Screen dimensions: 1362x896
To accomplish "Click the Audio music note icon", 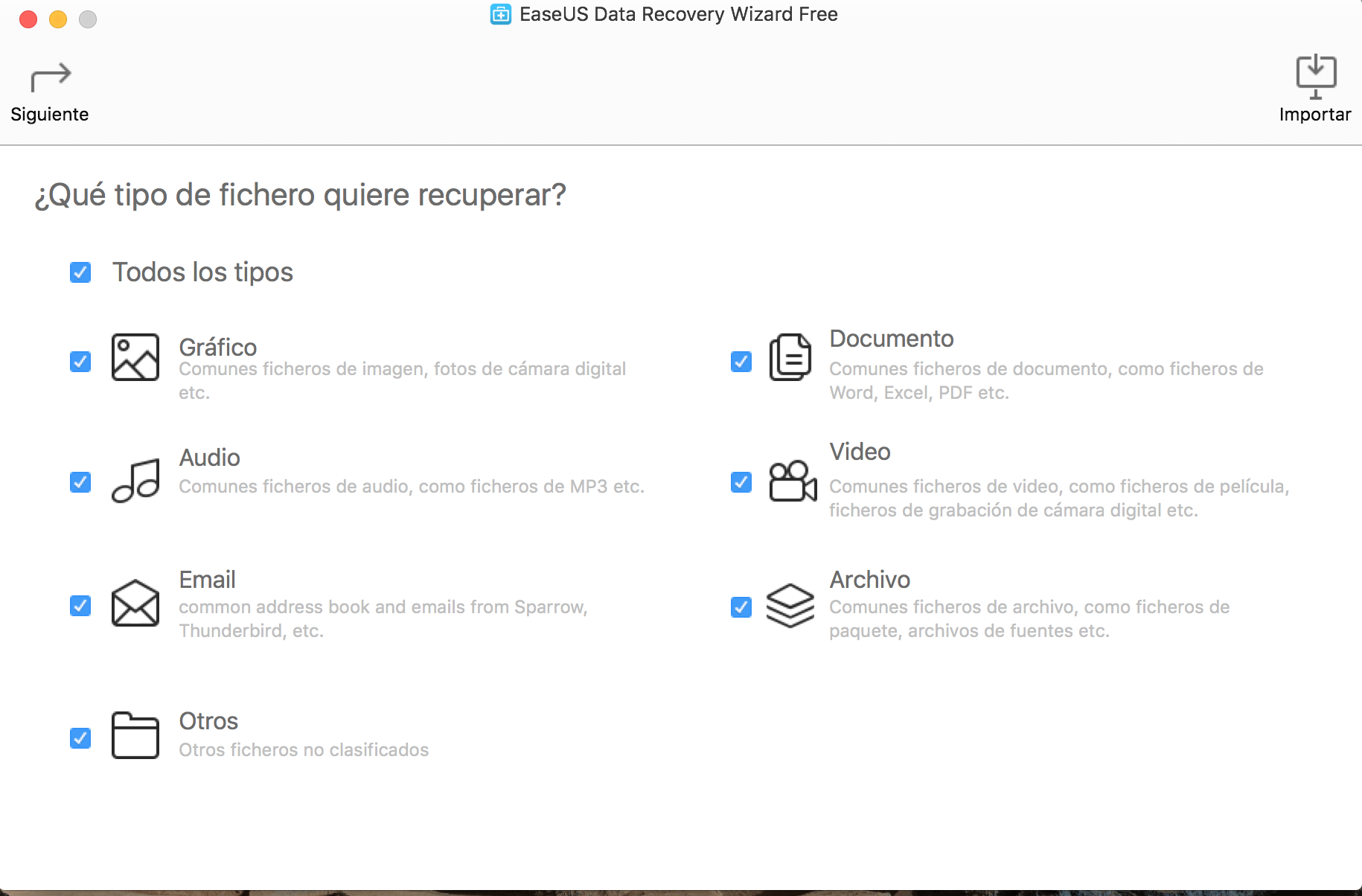I will click(135, 481).
